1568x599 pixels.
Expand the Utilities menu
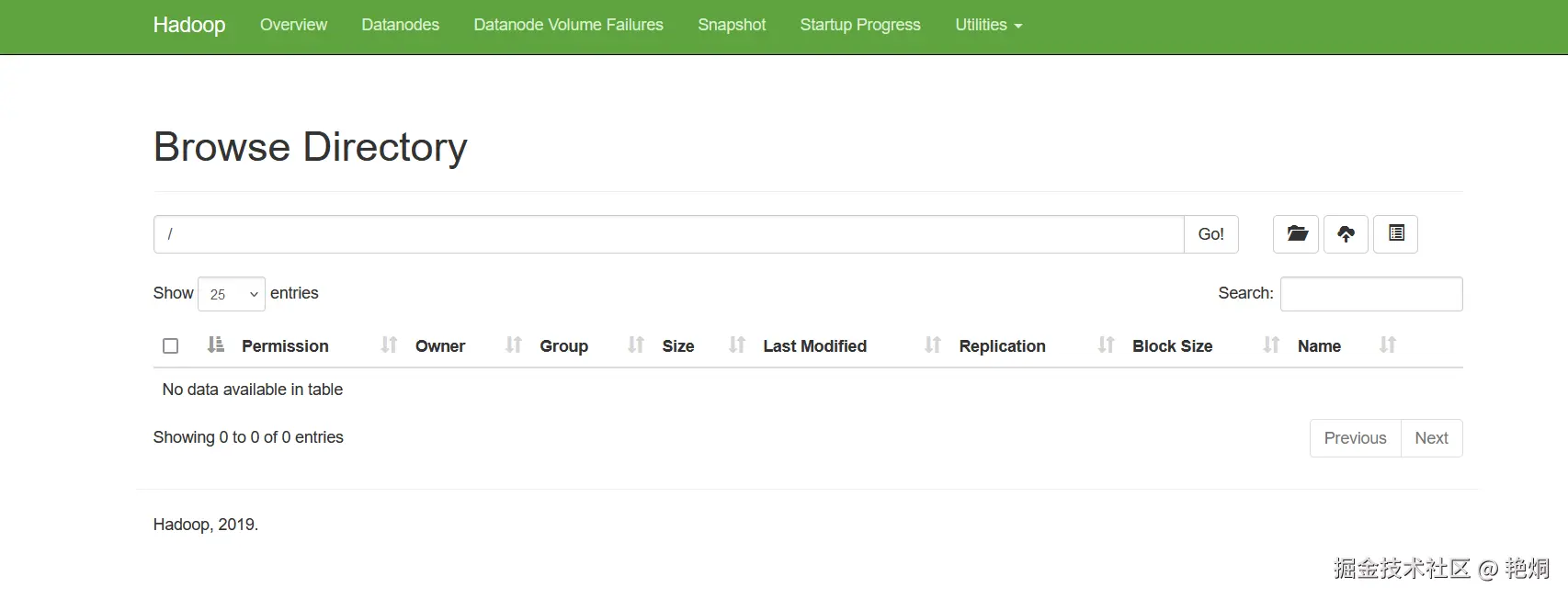point(988,25)
